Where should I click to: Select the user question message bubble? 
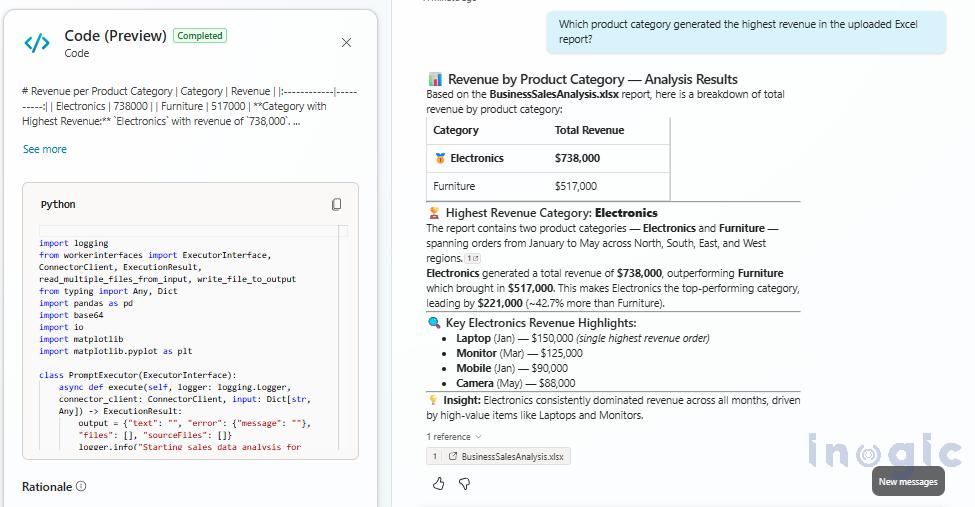click(746, 32)
